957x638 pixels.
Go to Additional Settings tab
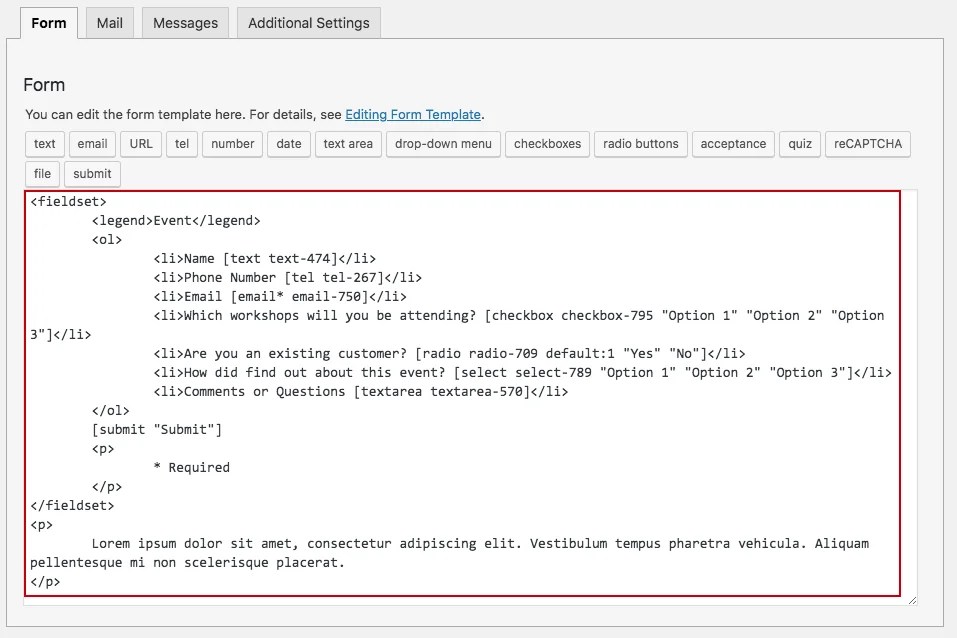pyautogui.click(x=309, y=23)
